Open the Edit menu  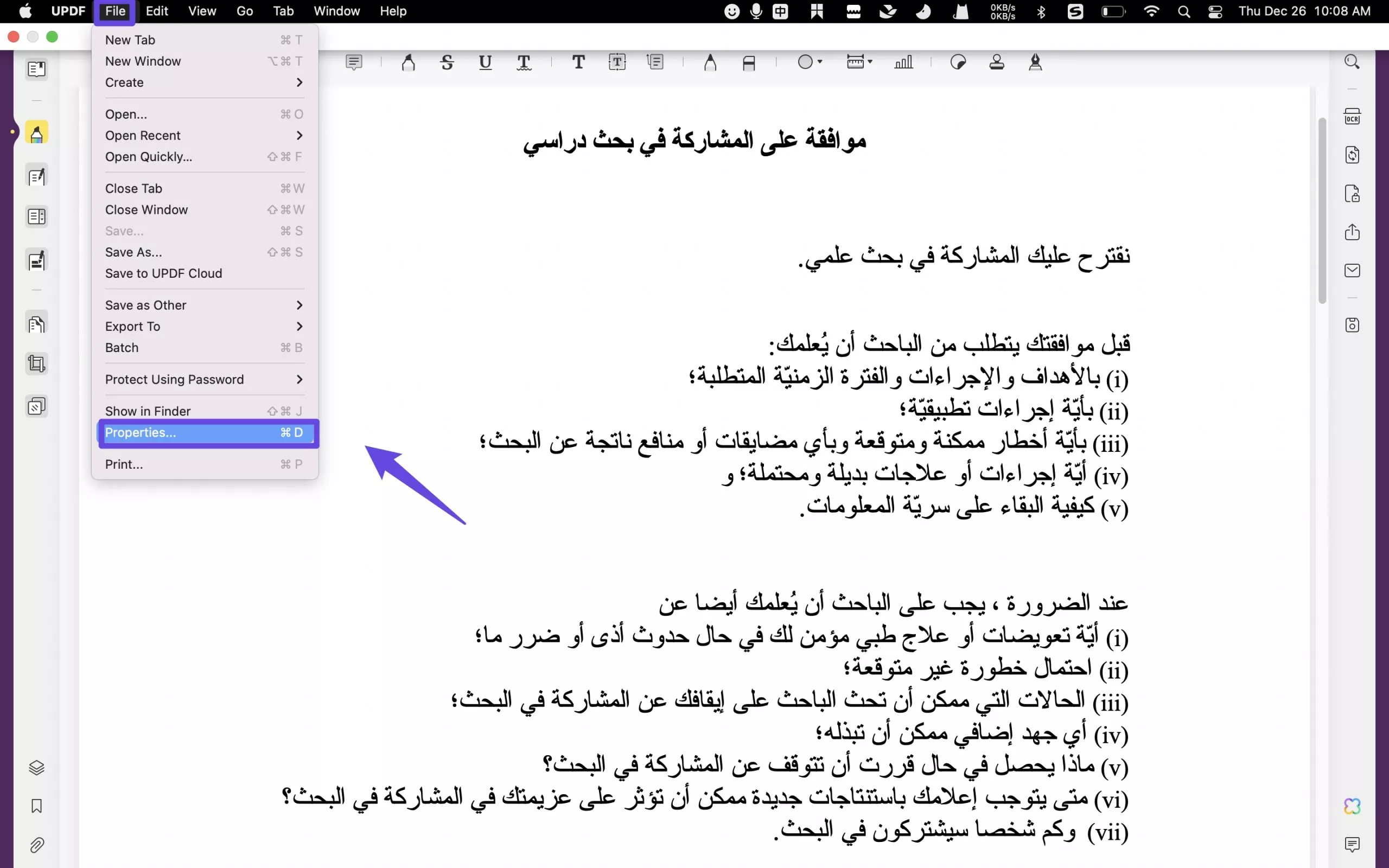click(x=156, y=11)
